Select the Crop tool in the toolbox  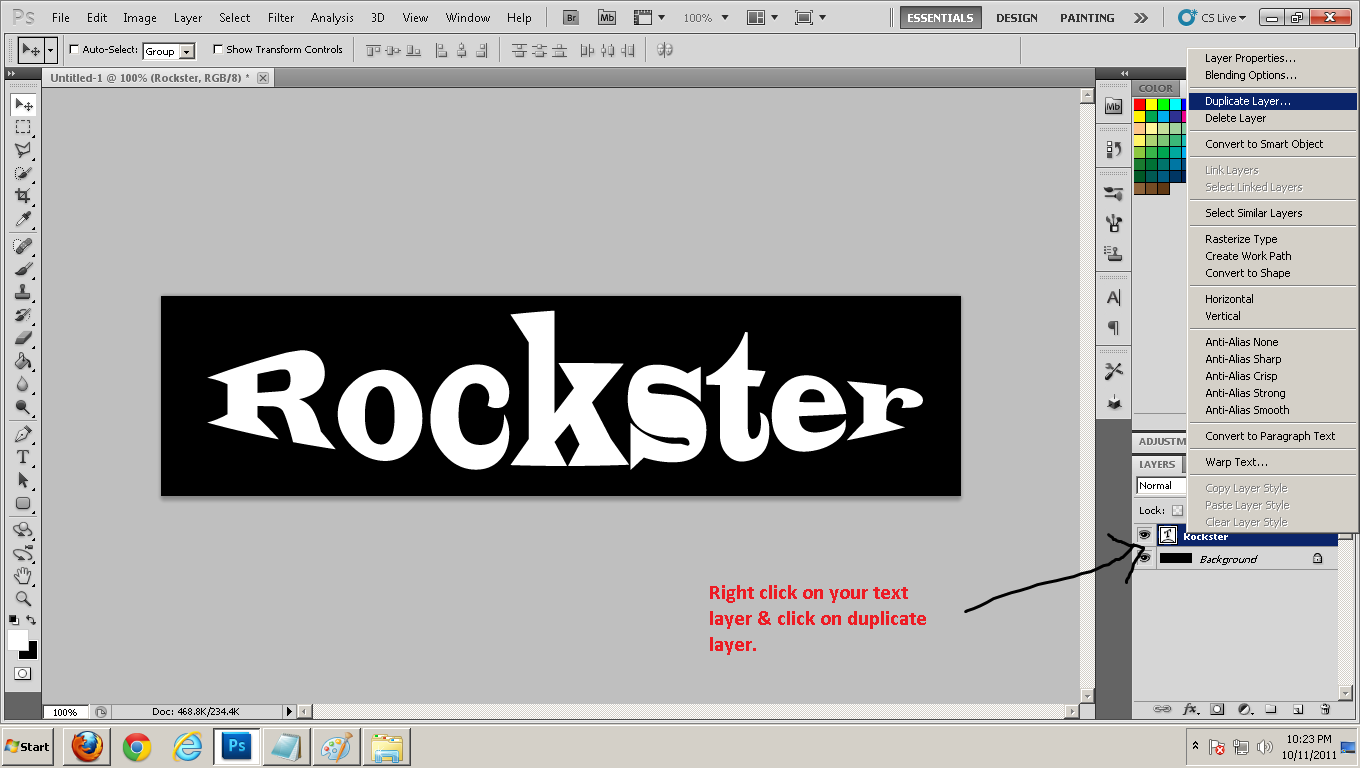22,196
